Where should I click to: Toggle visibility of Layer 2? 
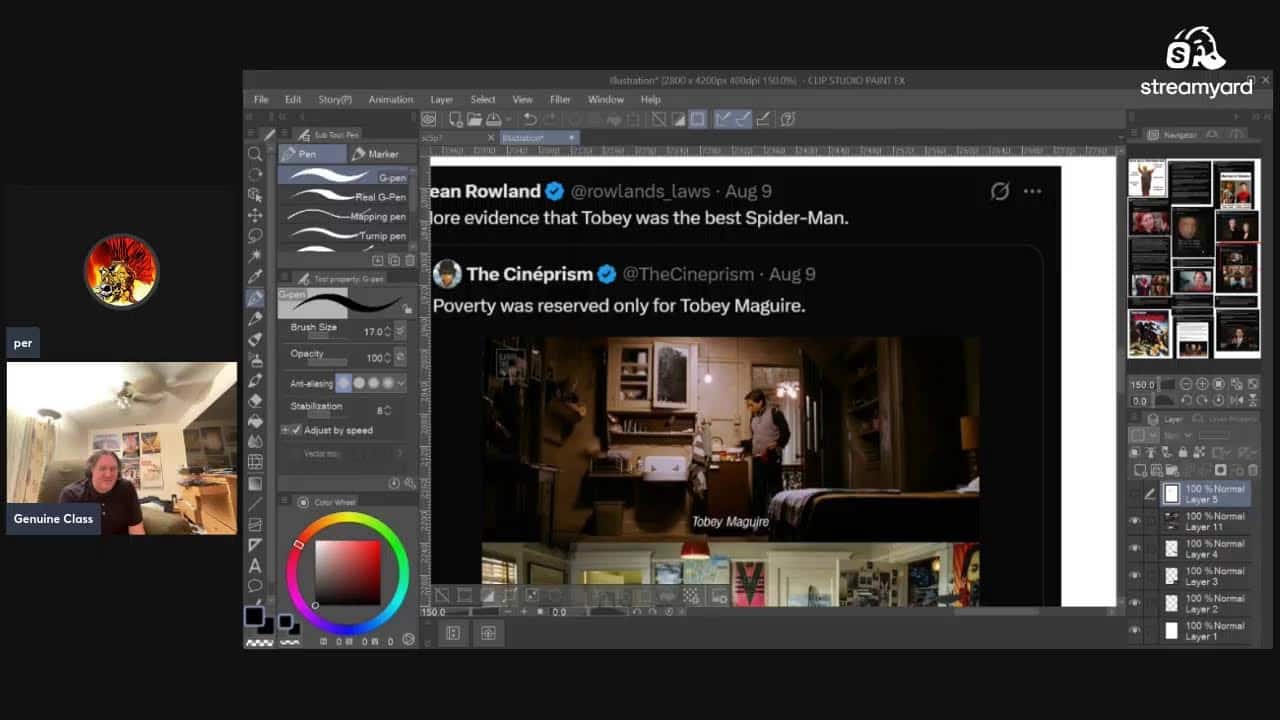(1135, 603)
